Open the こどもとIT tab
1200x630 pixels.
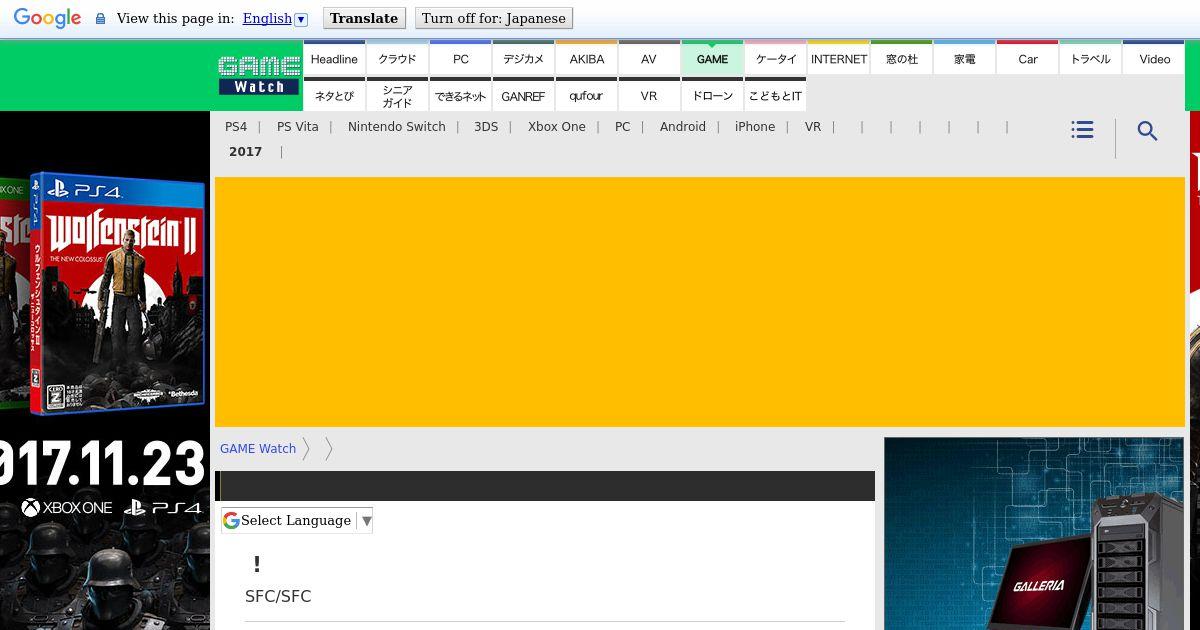point(775,95)
